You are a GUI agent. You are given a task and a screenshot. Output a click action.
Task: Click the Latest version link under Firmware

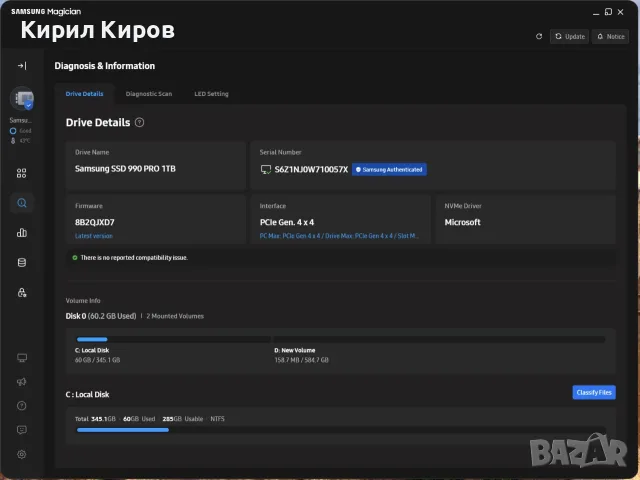click(x=94, y=236)
